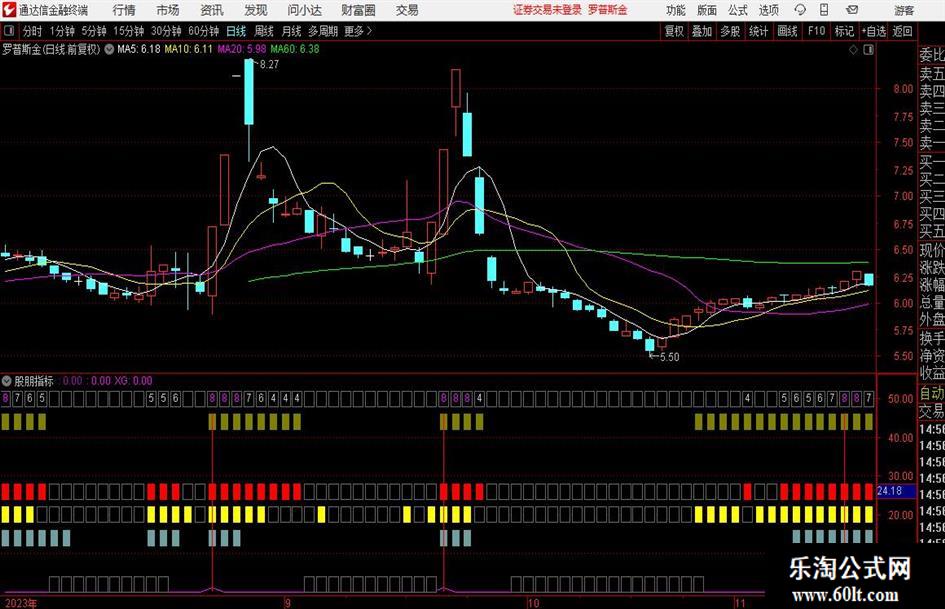Open the 版面 menu
Viewport: 945px width, 609px height.
coord(707,10)
